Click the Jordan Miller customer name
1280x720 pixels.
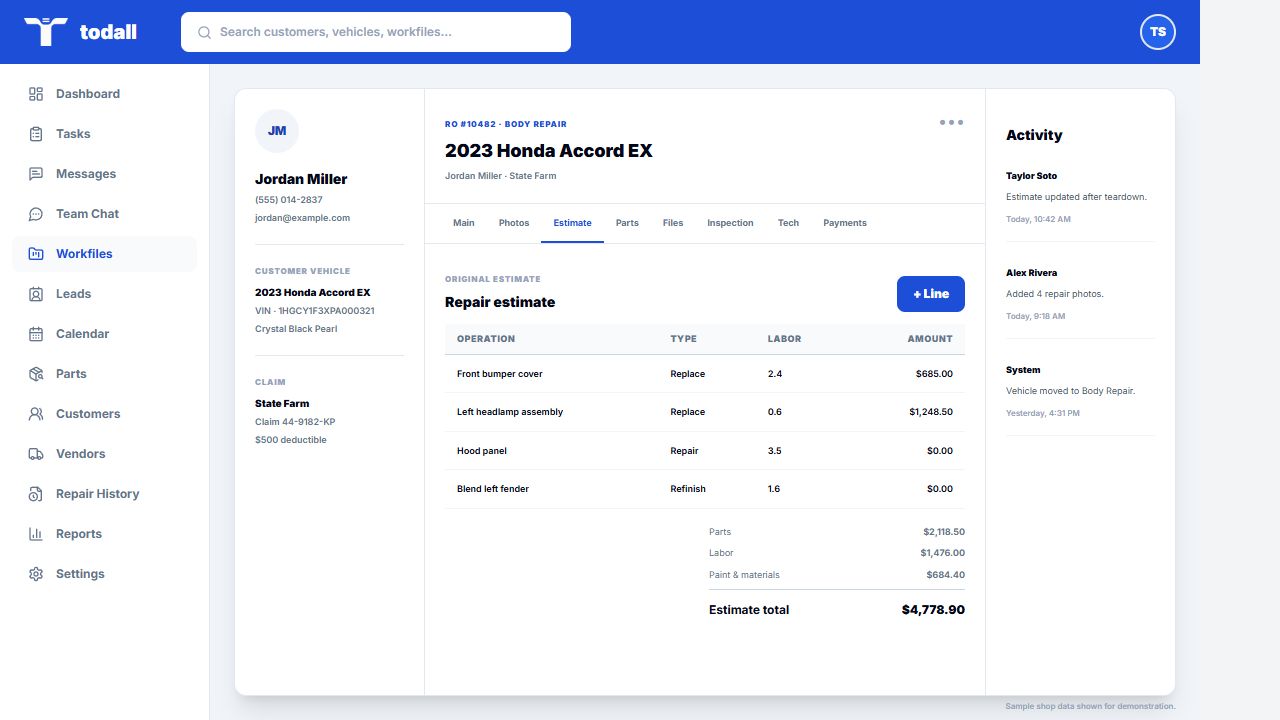pos(301,179)
